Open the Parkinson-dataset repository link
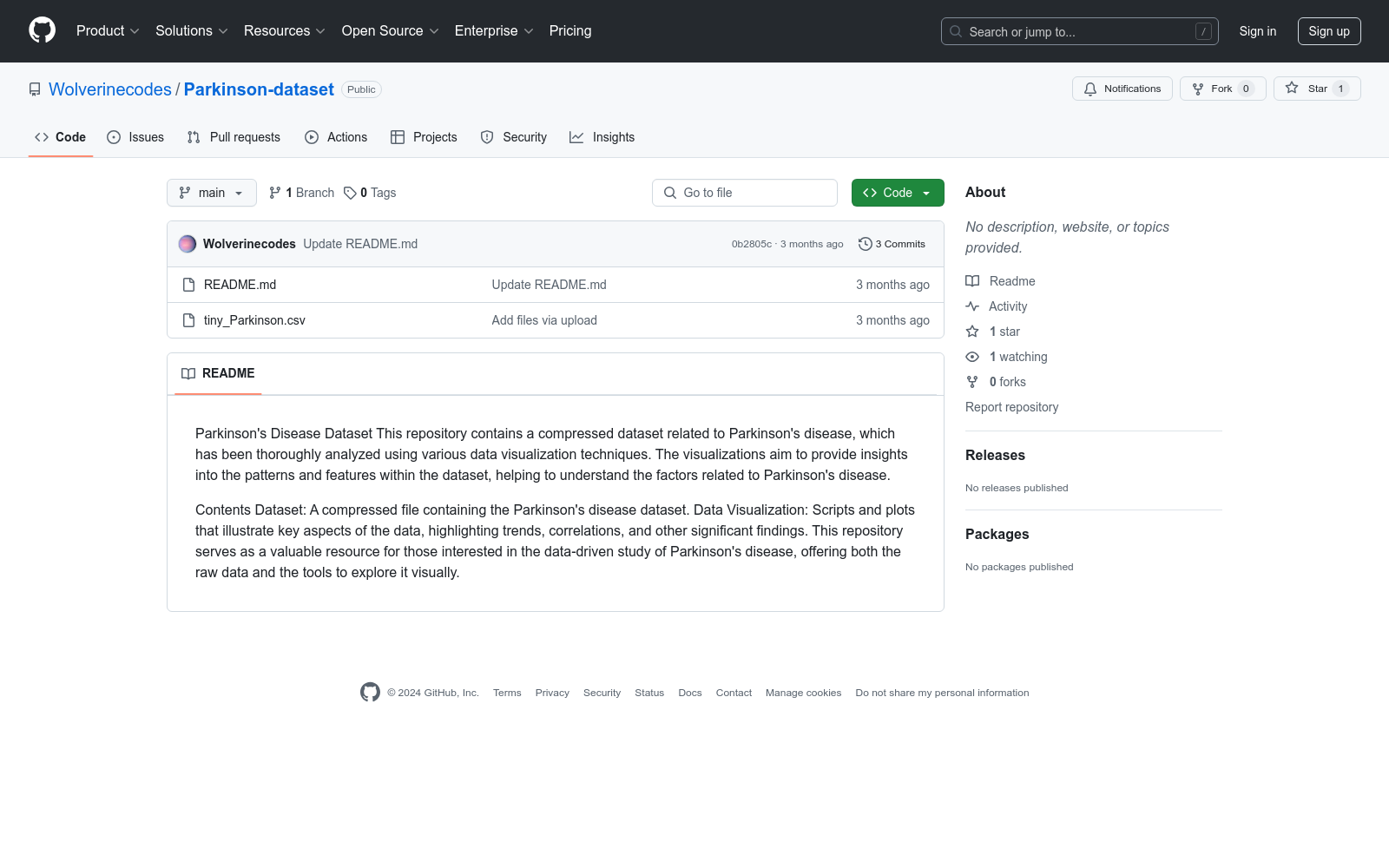Viewport: 1389px width, 868px height. (259, 89)
